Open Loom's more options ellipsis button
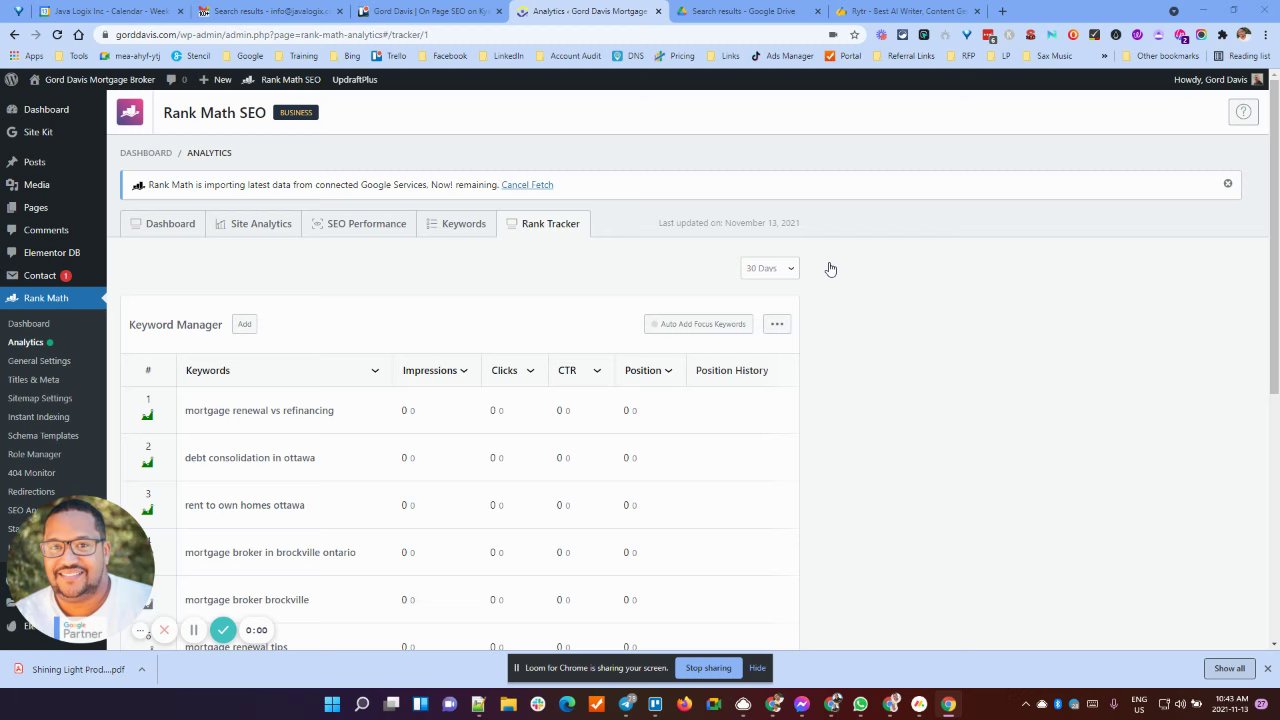 pos(140,630)
